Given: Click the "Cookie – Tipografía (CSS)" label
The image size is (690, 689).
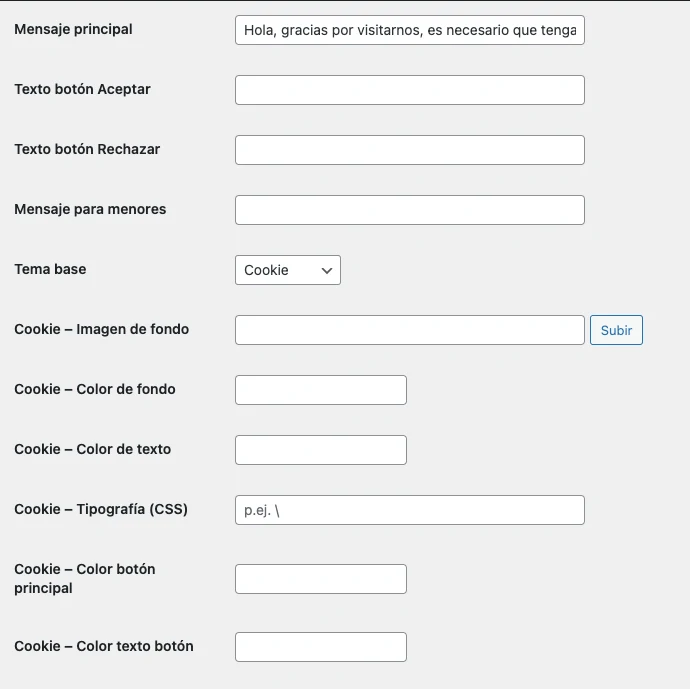Looking at the screenshot, I should 101,509.
